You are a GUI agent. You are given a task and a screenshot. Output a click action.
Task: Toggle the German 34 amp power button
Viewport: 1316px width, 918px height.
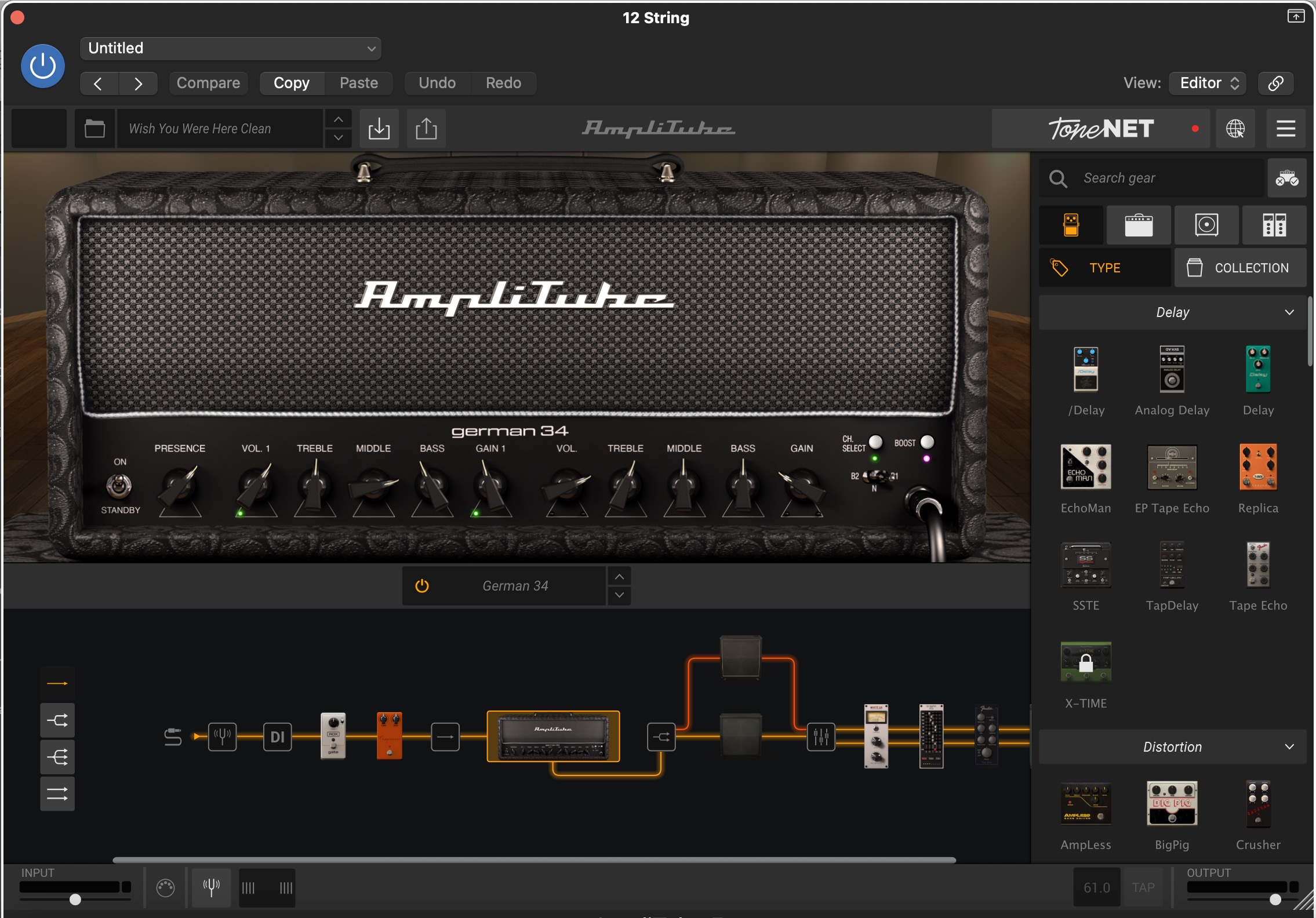point(422,586)
